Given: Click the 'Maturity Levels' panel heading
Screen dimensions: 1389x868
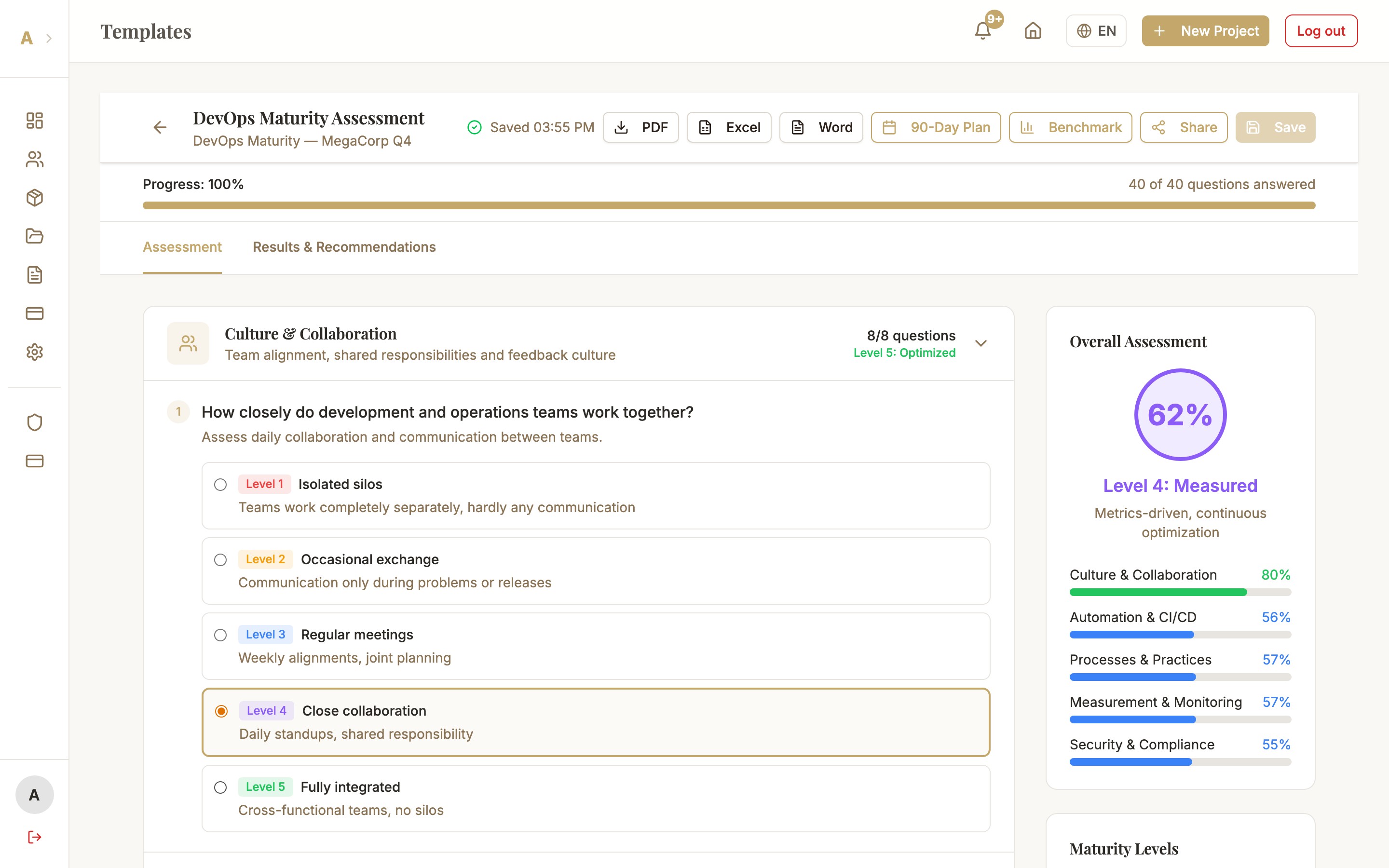Looking at the screenshot, I should [x=1124, y=849].
